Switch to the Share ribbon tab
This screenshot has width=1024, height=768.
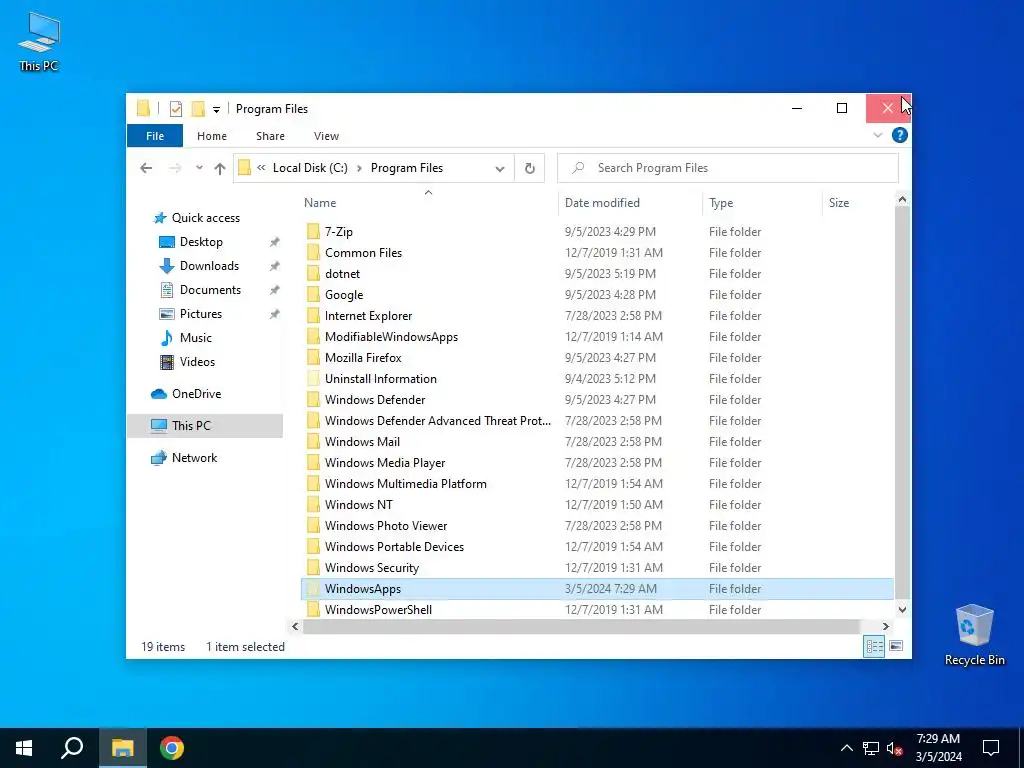tap(270, 136)
